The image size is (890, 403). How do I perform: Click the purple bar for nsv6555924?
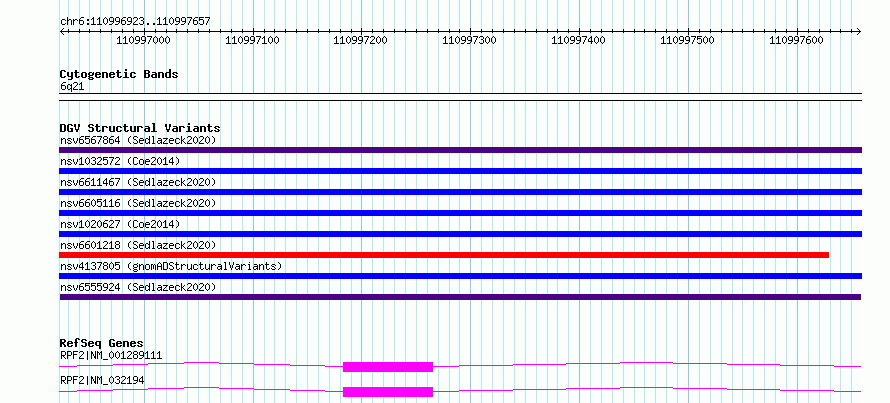460,297
